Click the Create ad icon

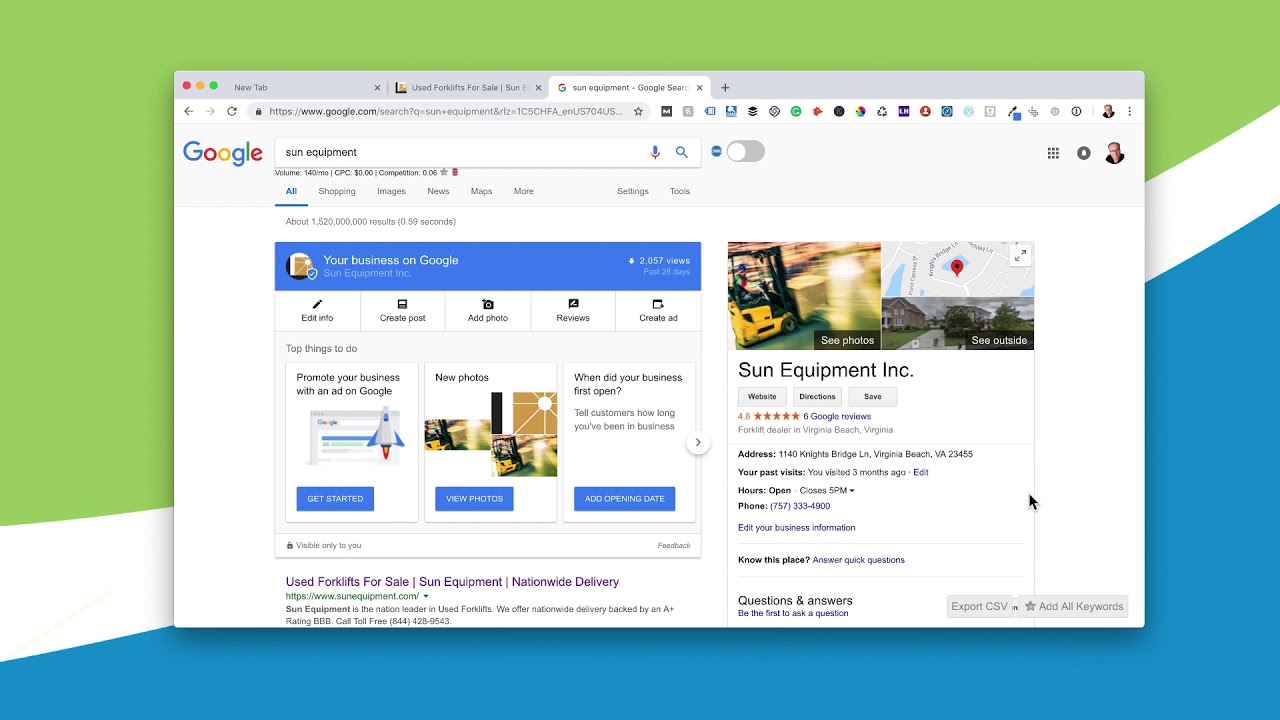(x=658, y=304)
